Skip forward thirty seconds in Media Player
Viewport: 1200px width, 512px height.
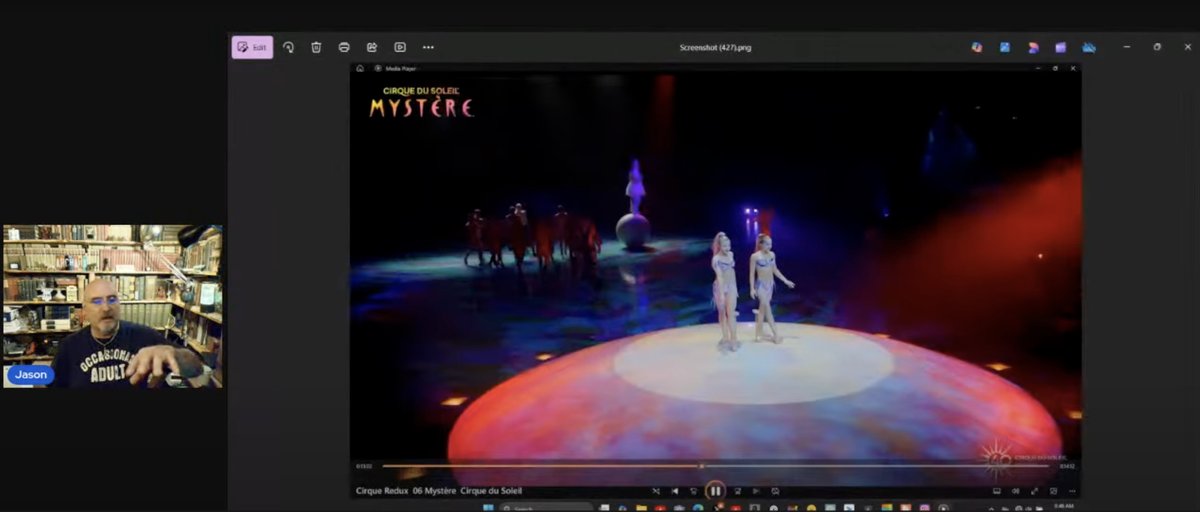(737, 491)
